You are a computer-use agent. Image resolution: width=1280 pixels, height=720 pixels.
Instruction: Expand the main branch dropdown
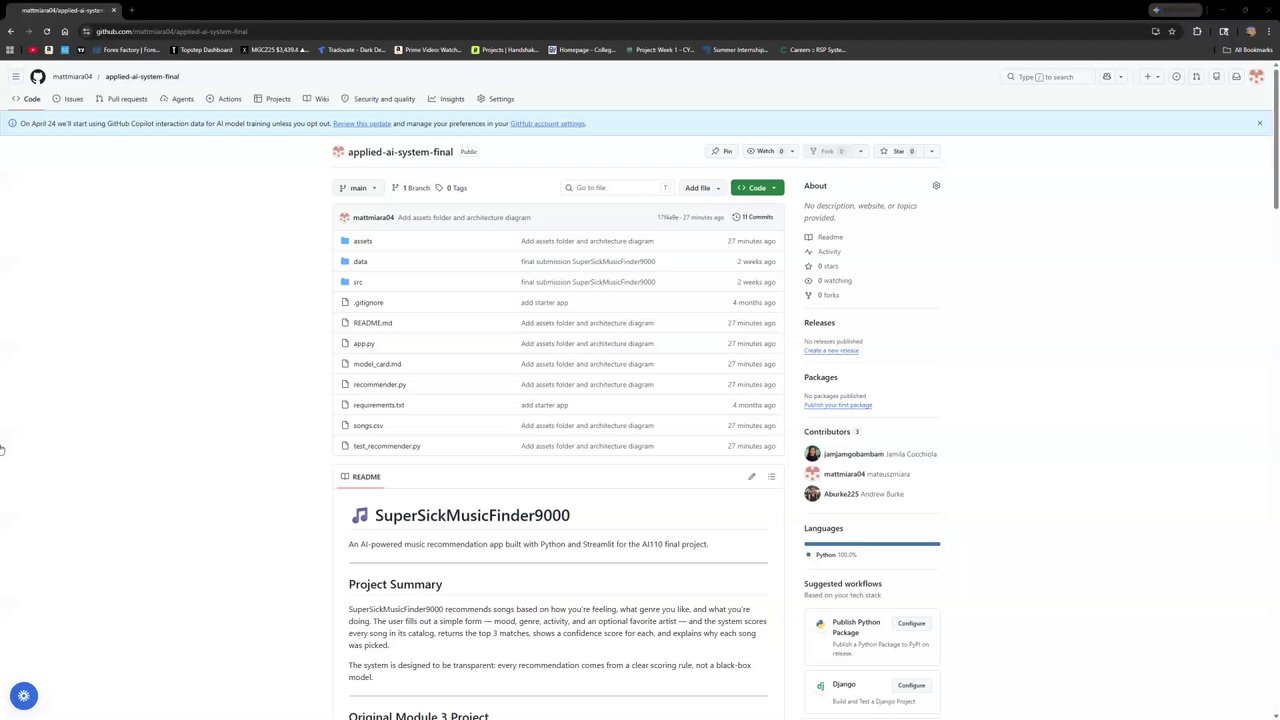(x=357, y=188)
